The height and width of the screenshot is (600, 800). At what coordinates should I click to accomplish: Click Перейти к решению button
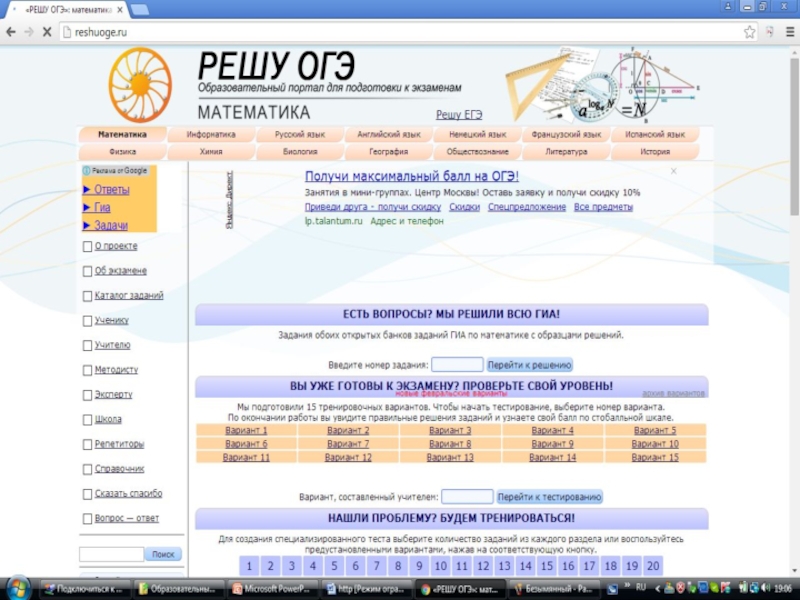point(530,365)
